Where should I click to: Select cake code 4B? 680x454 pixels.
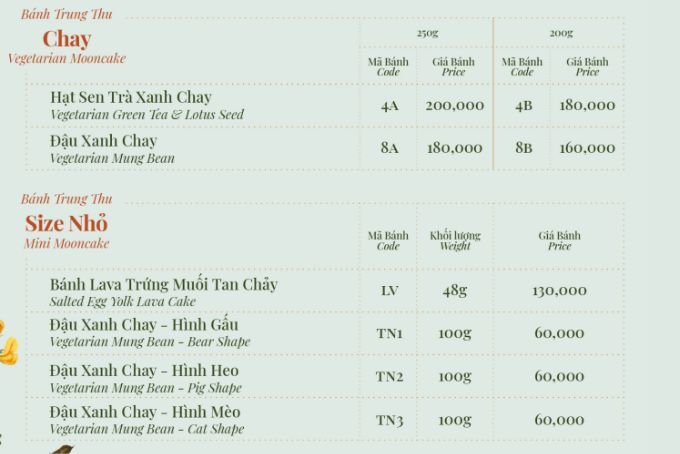(x=523, y=105)
